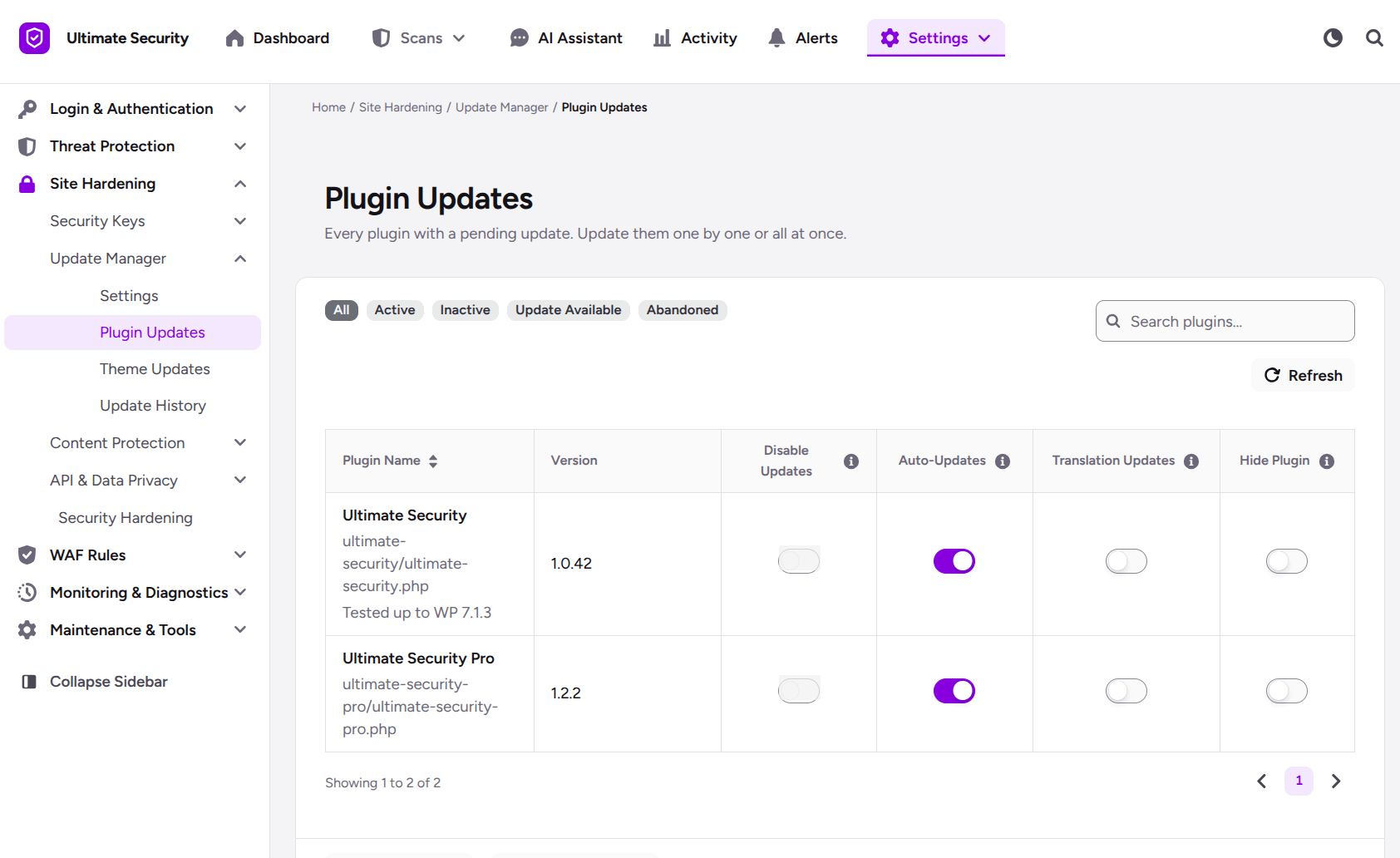1400x858 pixels.
Task: Click the Dashboard home icon
Action: point(234,38)
